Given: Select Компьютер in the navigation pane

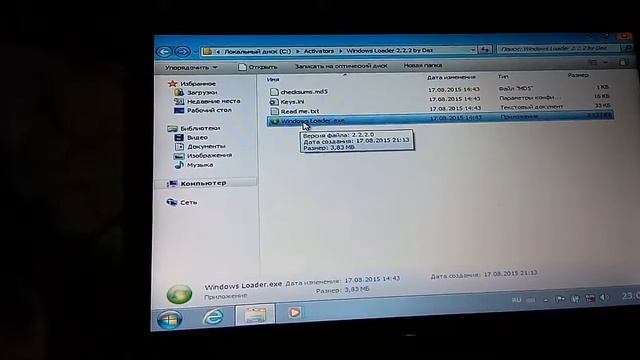Looking at the screenshot, I should [x=203, y=183].
